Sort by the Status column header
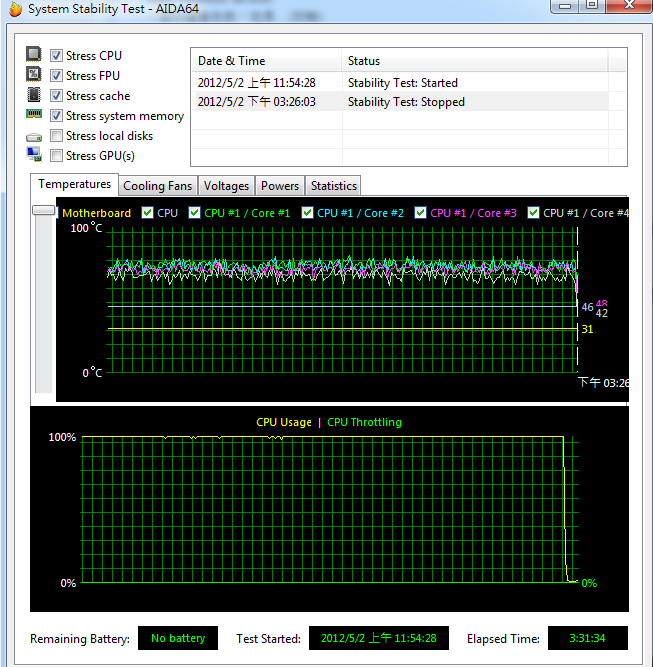The image size is (653, 667). click(475, 61)
